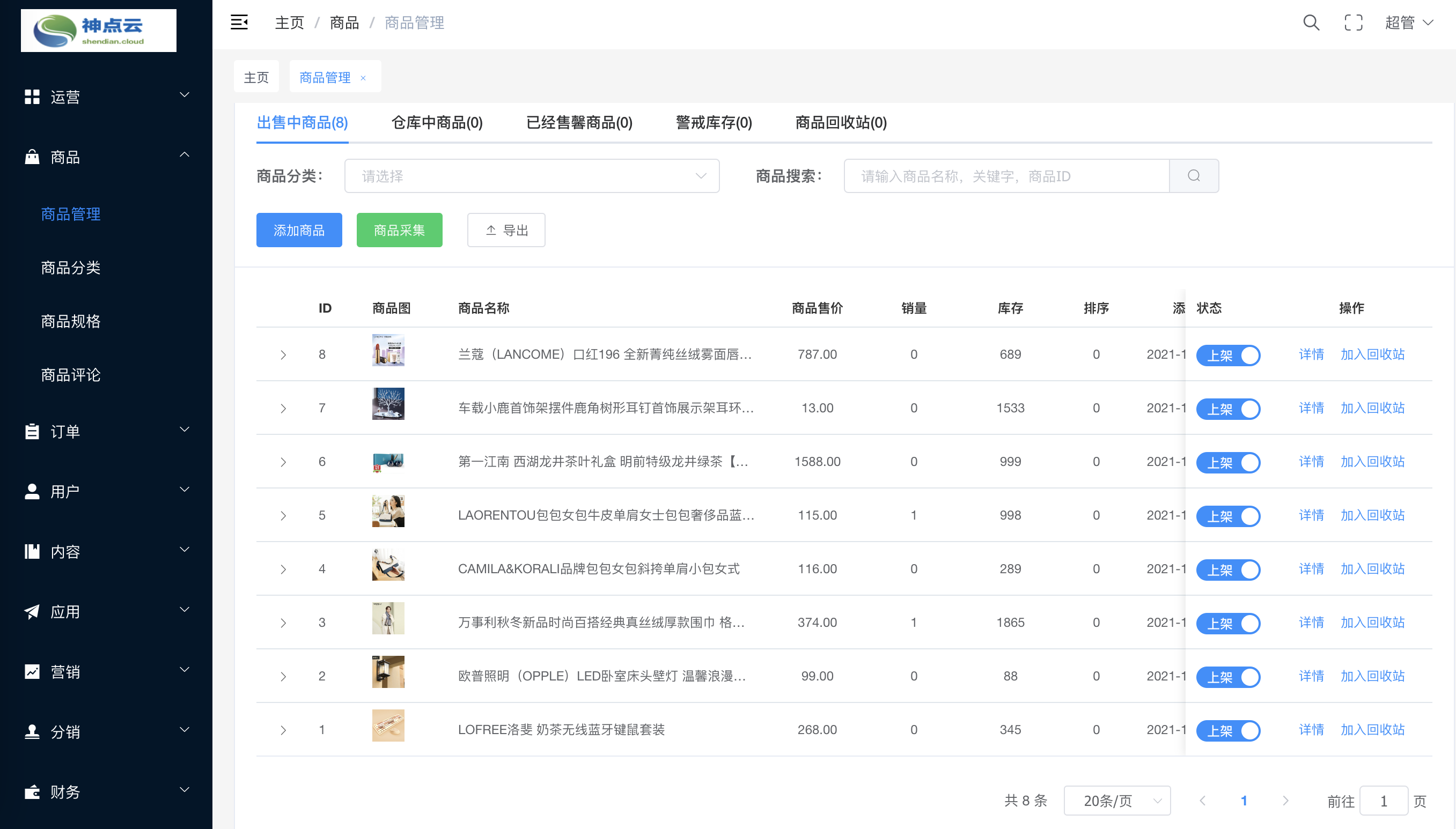Open the 订单 section icon in sidebar
The image size is (1456, 829).
tap(32, 431)
